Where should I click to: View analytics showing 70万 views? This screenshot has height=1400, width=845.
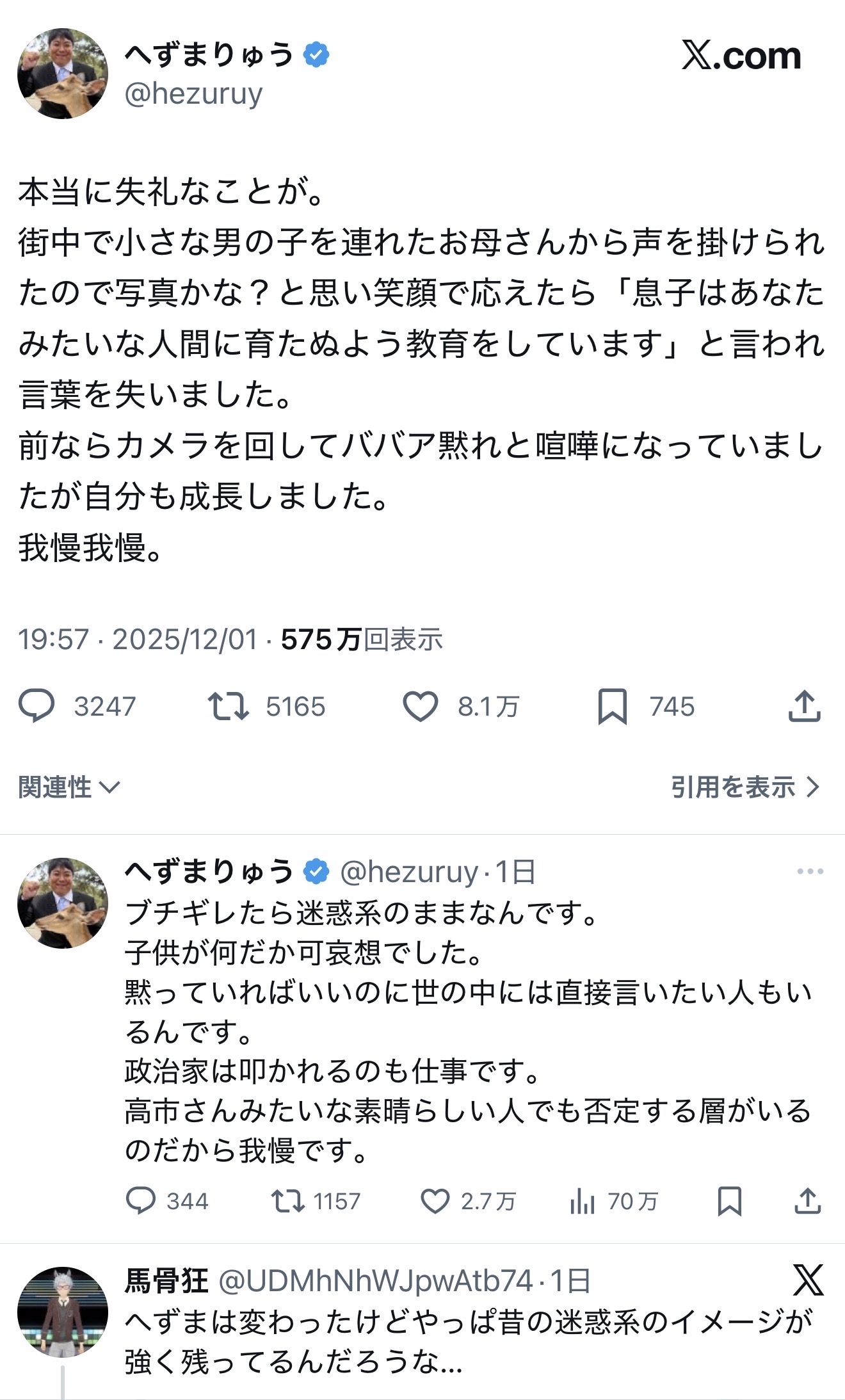point(583,1202)
